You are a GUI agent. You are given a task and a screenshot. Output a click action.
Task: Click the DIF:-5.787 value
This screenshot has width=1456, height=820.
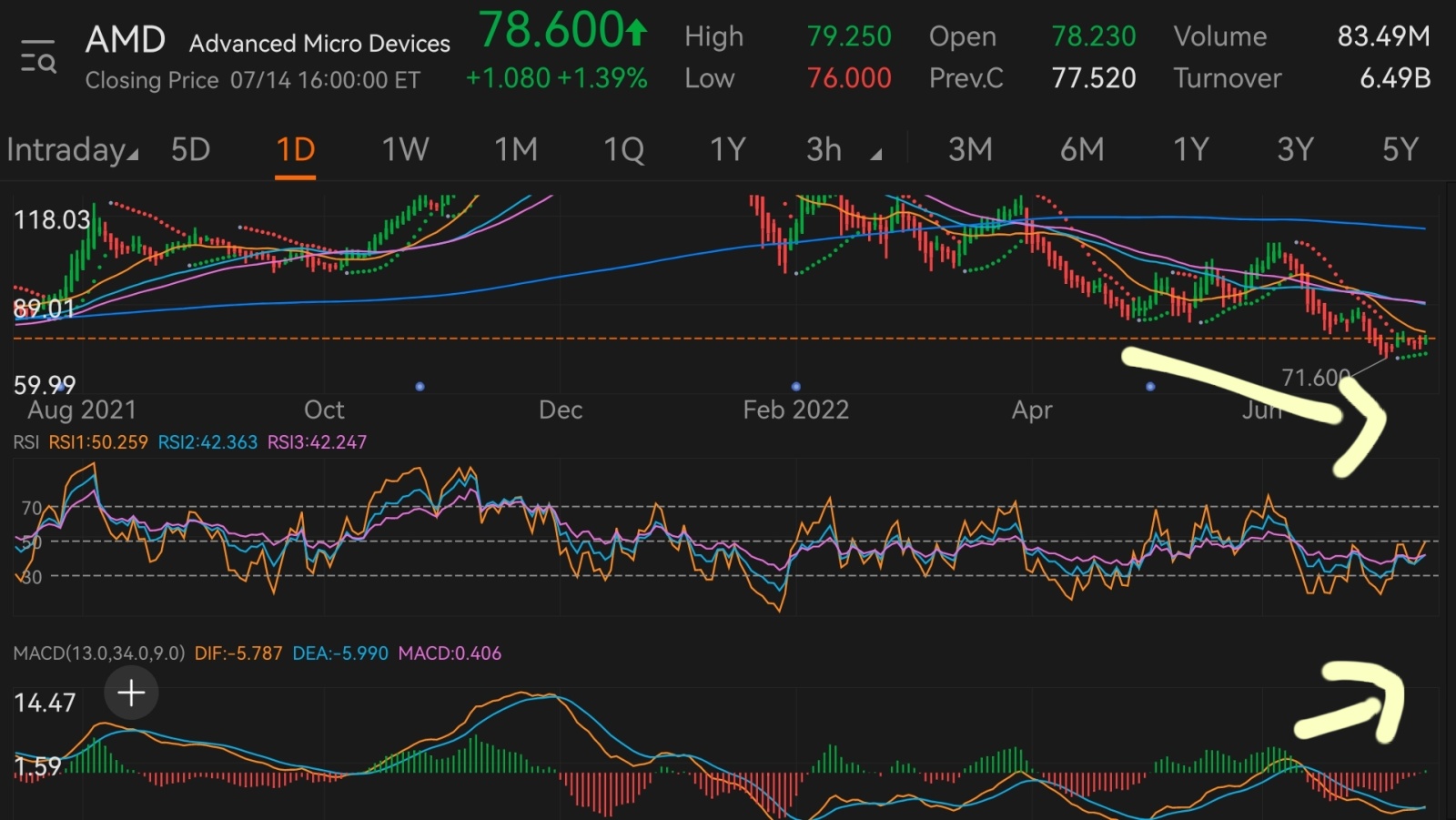pos(238,653)
